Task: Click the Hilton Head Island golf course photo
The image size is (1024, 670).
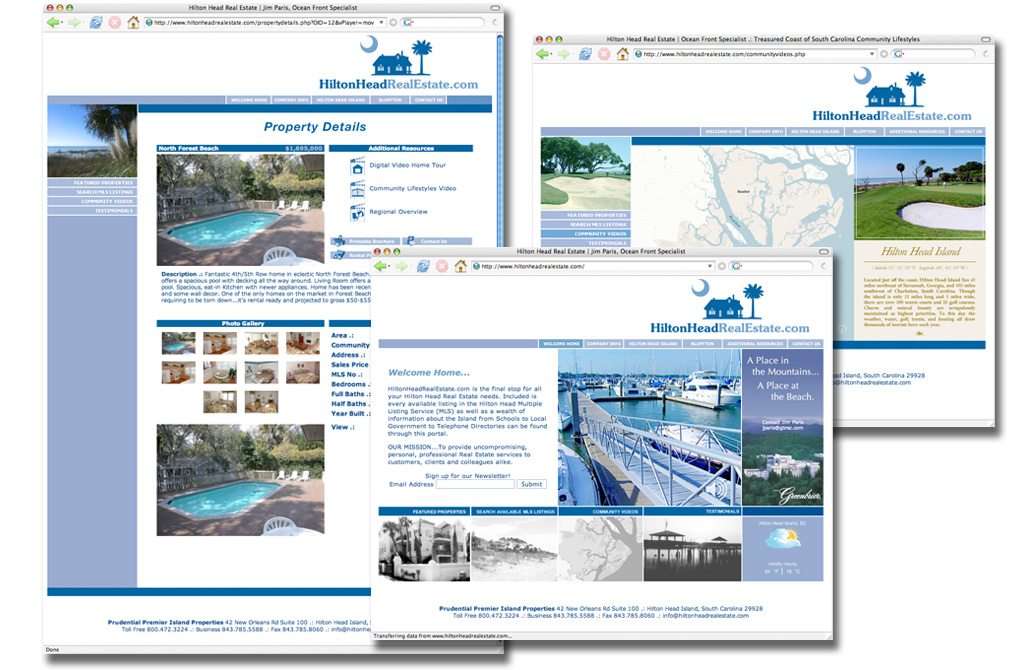Action: [x=920, y=193]
